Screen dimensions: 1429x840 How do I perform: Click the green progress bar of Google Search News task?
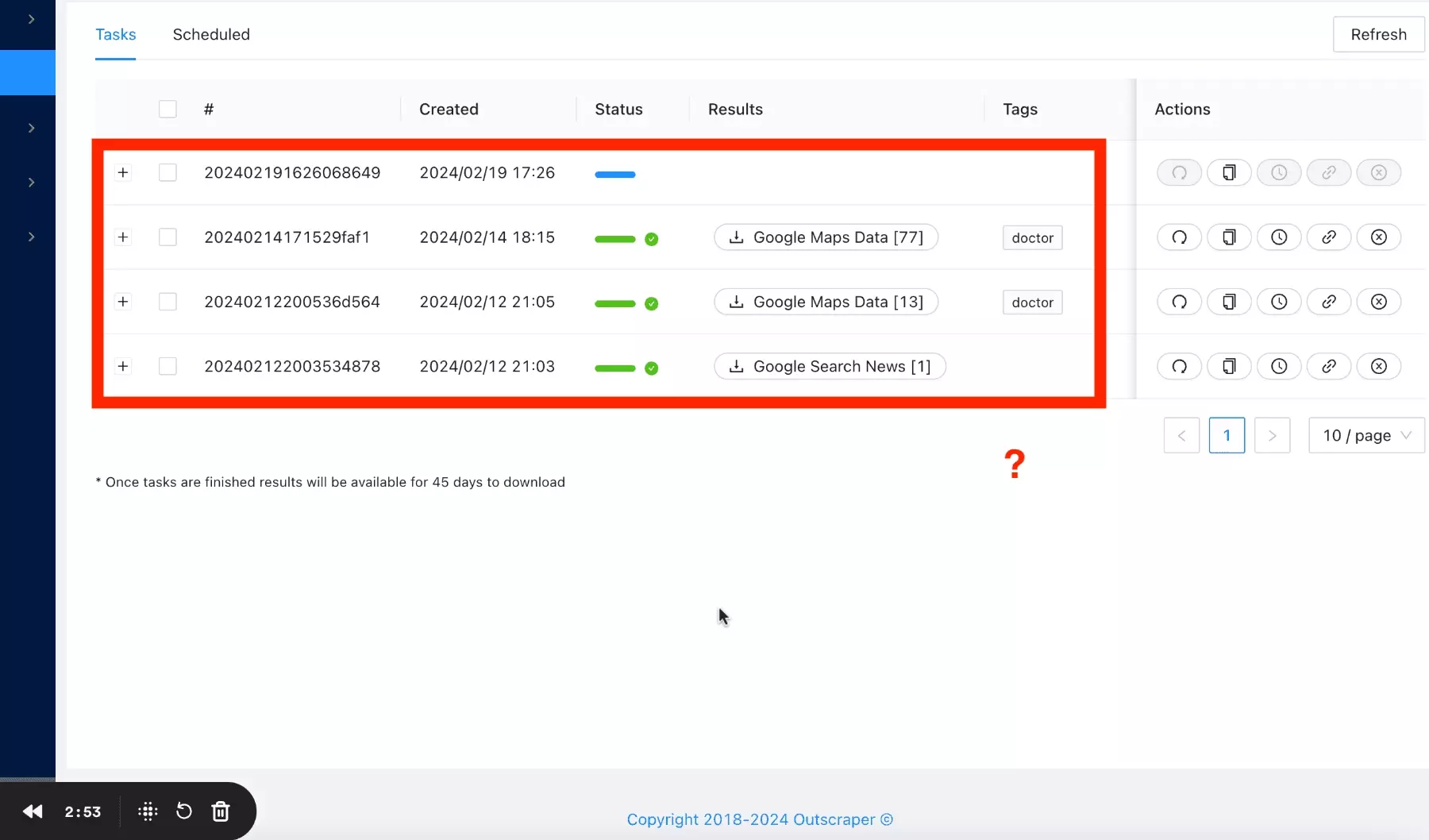coord(615,368)
